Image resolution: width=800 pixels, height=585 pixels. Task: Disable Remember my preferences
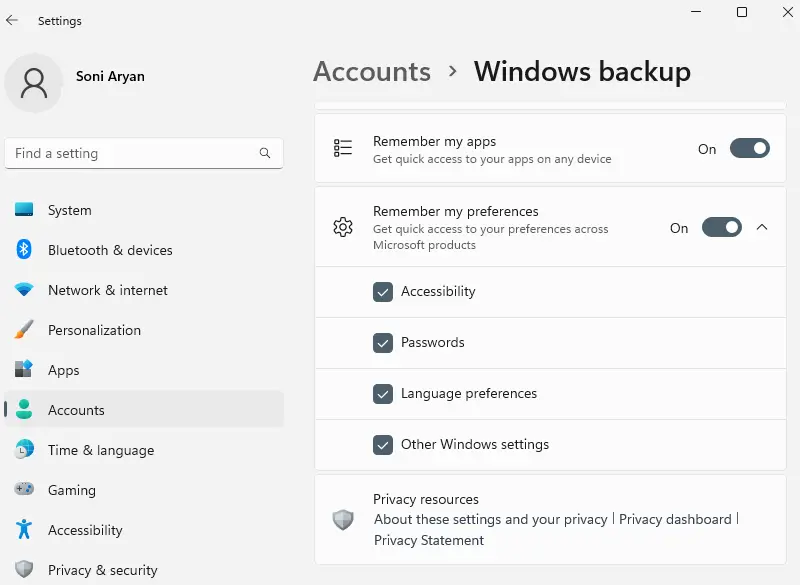[721, 227]
